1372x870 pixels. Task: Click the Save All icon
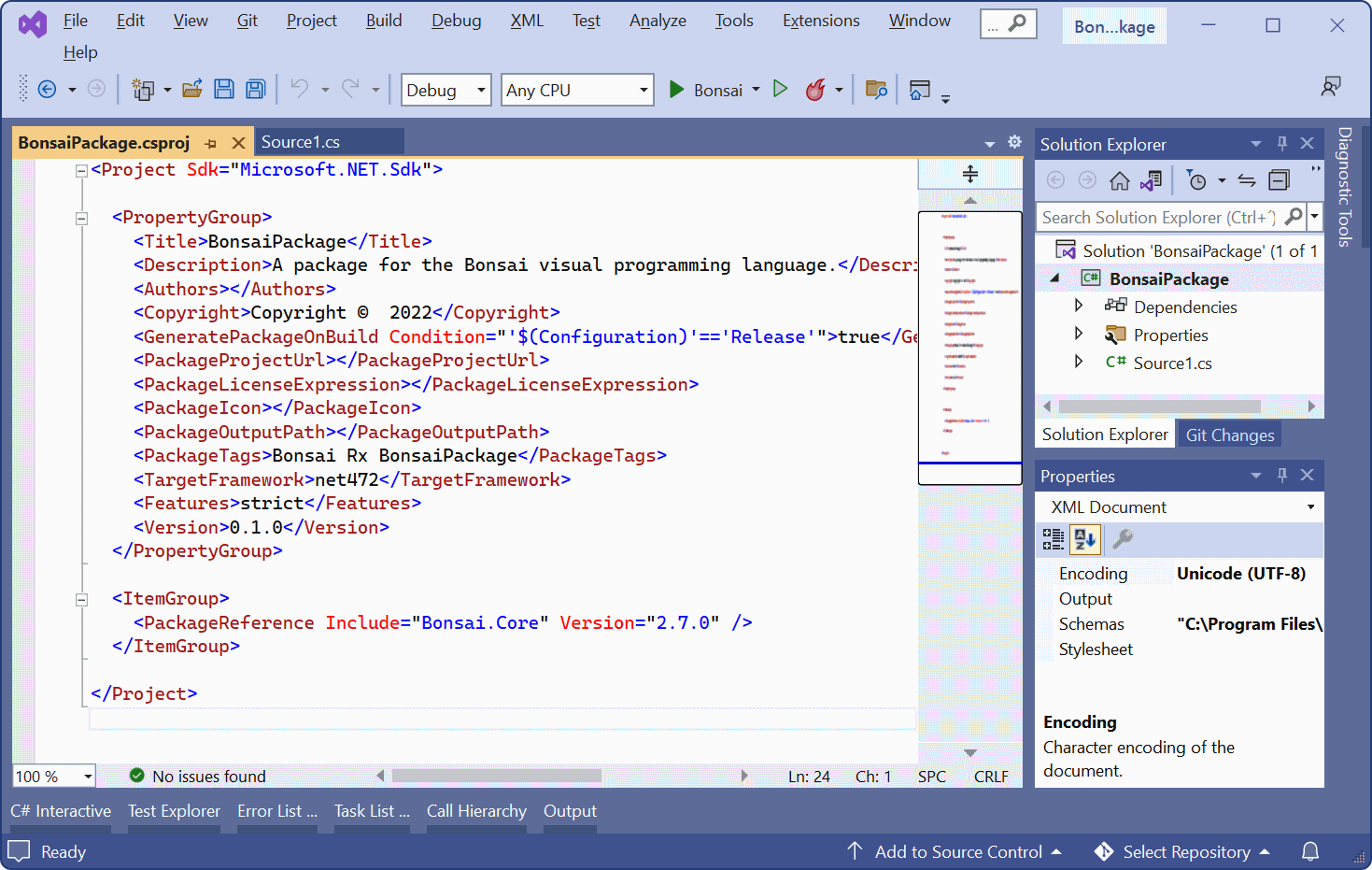256,90
